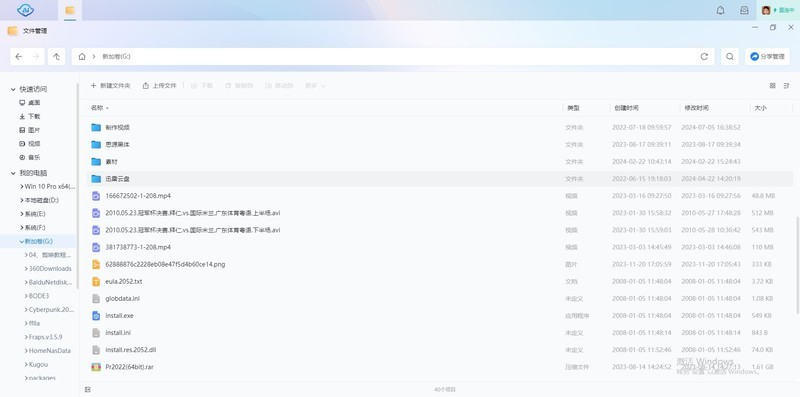Image resolution: width=800 pixels, height=397 pixels.
Task: Select the install.exe application icon
Action: [x=96, y=316]
